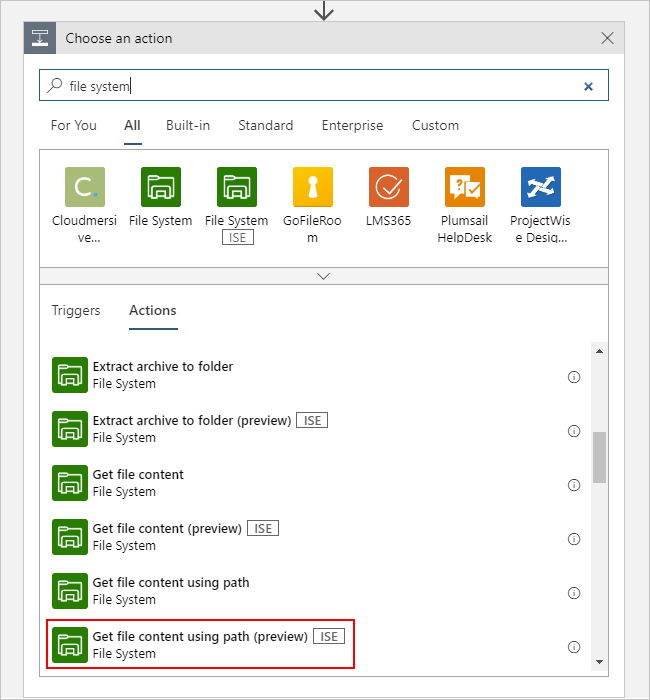The image size is (650, 700).
Task: Show info for Extract archive to folder
Action: click(574, 377)
